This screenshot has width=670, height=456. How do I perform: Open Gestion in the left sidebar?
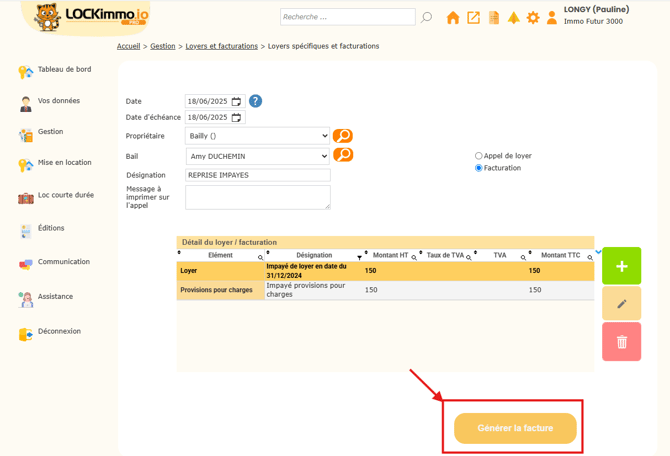(x=50, y=132)
